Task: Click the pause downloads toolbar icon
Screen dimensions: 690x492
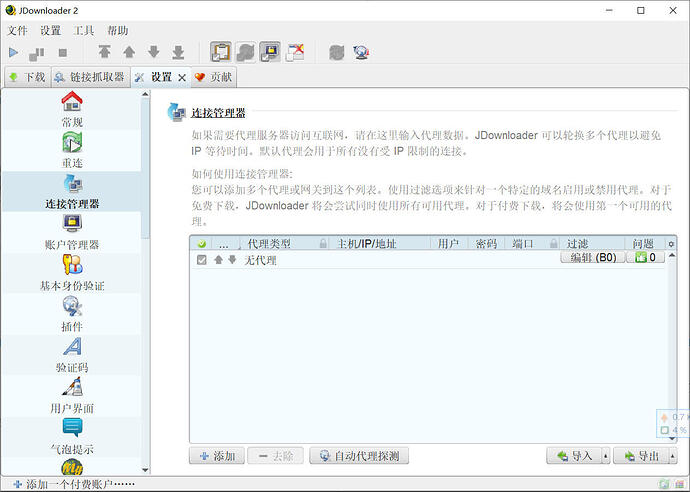Action: tap(37, 53)
